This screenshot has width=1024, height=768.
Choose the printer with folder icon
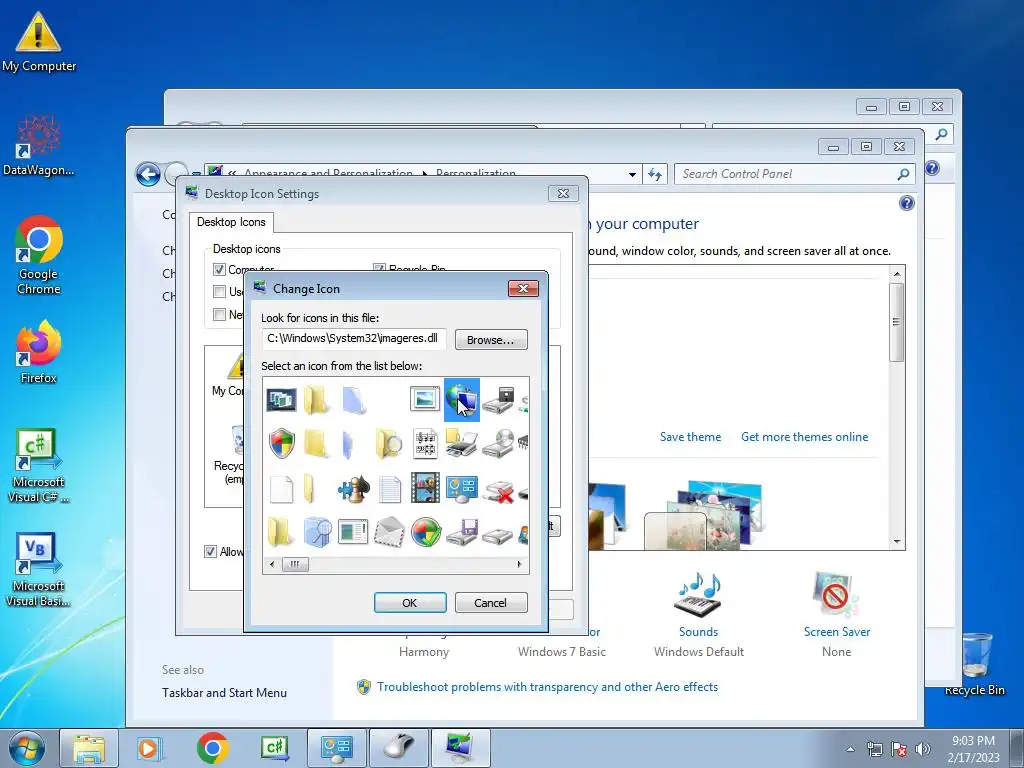(x=462, y=443)
